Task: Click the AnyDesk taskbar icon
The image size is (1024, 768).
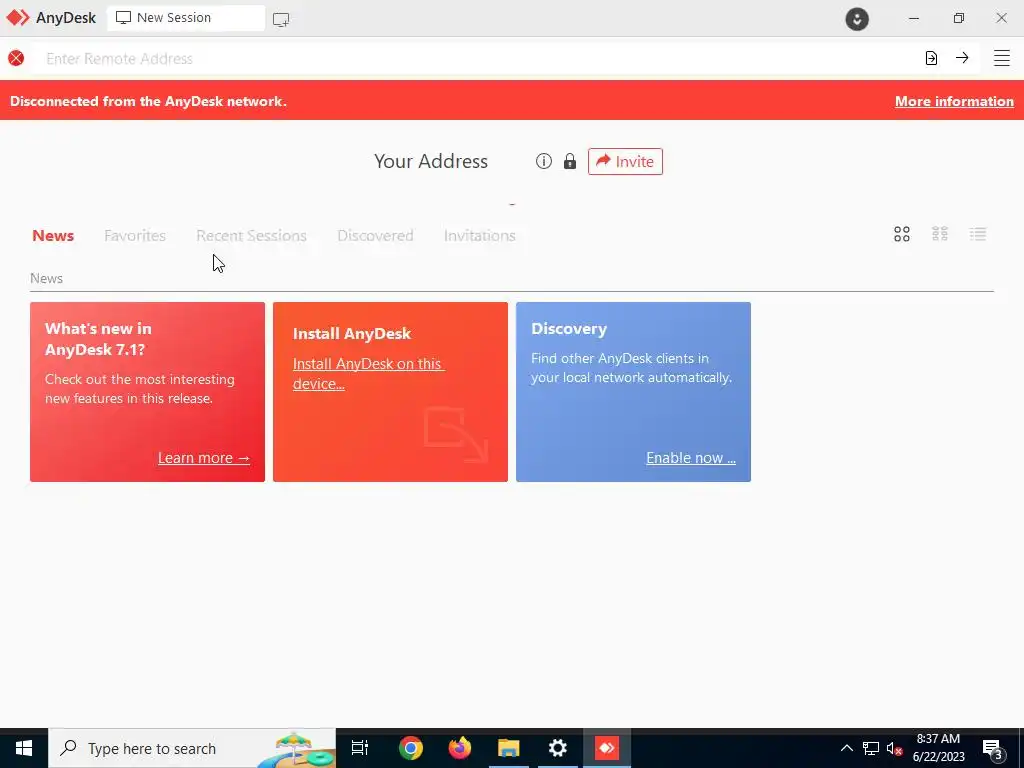Action: (x=607, y=748)
